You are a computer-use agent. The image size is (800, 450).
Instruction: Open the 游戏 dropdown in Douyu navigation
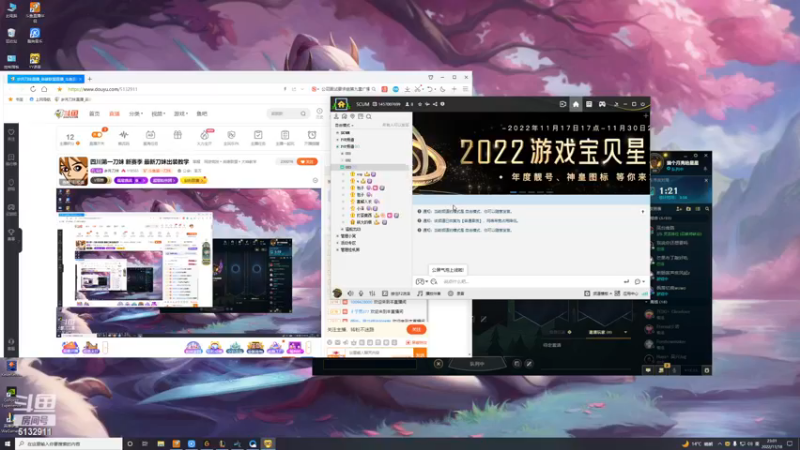(181, 114)
